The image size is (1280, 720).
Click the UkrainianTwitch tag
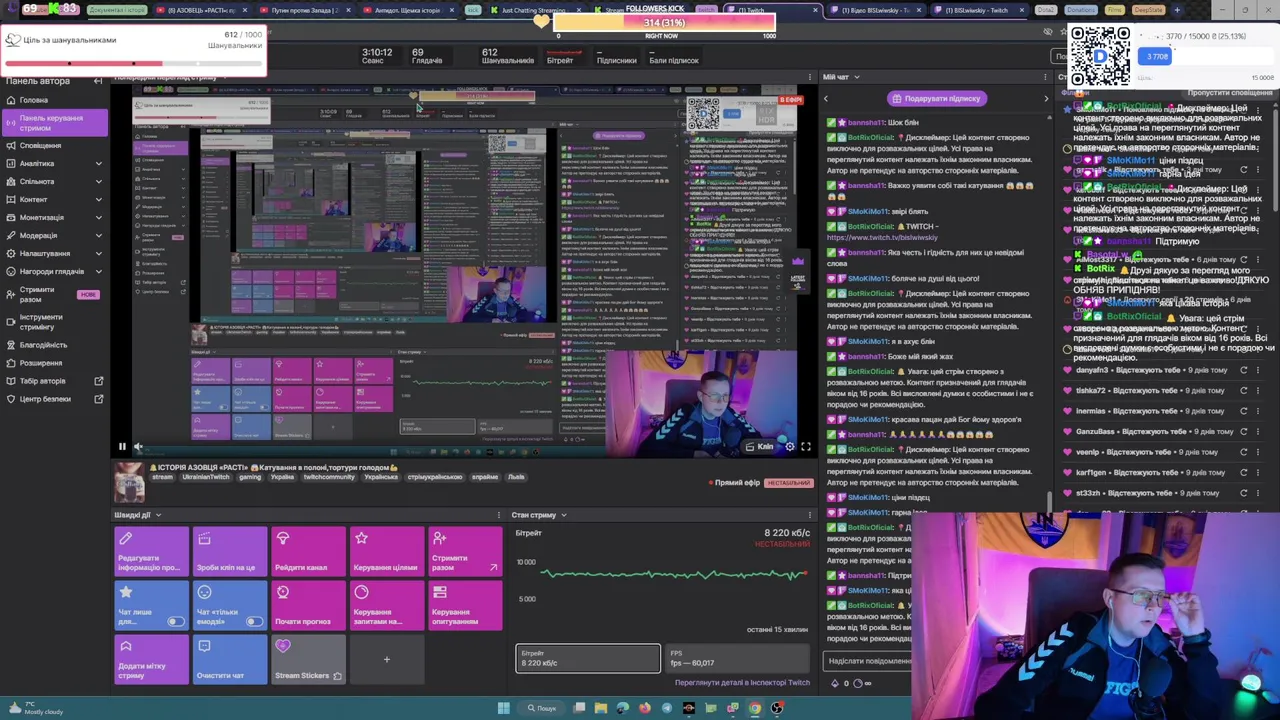(204, 477)
